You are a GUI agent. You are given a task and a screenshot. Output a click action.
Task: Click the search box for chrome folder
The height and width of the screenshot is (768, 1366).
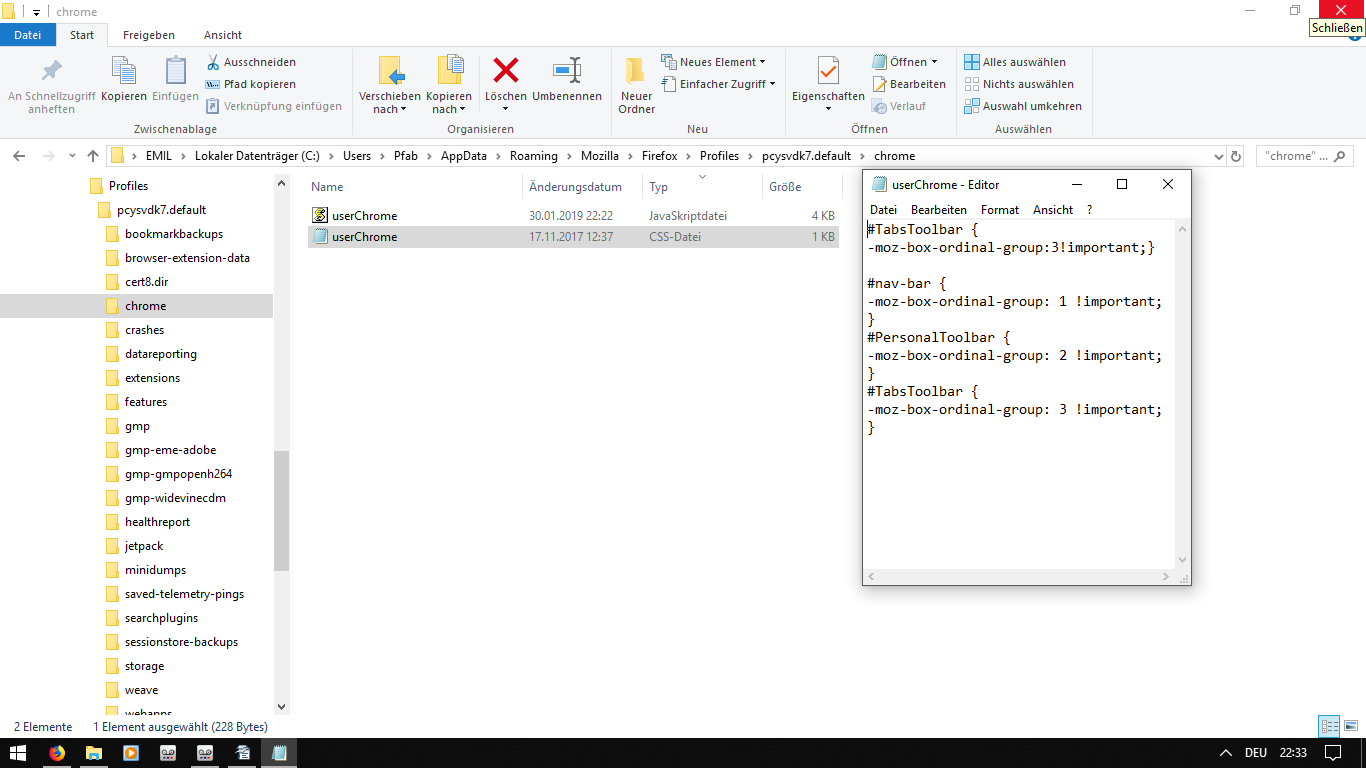(x=1300, y=156)
